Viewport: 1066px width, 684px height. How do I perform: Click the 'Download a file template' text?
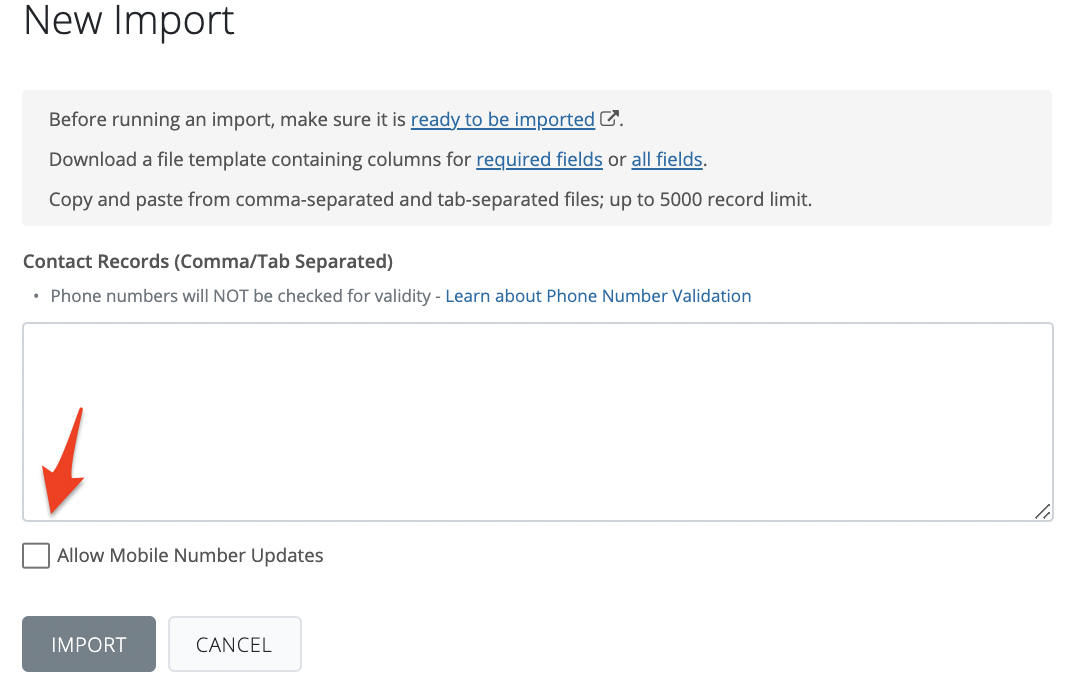point(260,160)
